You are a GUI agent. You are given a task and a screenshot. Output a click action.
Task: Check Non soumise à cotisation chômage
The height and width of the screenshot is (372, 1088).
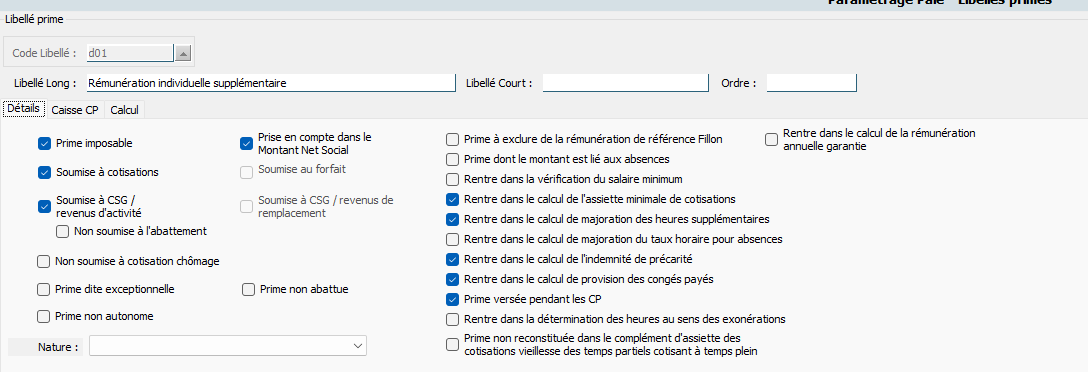pyautogui.click(x=43, y=262)
